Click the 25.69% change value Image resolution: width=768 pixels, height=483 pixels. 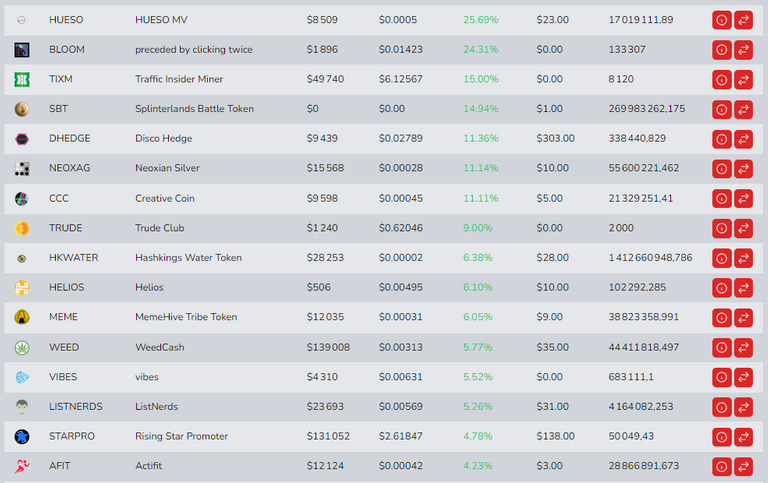pyautogui.click(x=481, y=20)
